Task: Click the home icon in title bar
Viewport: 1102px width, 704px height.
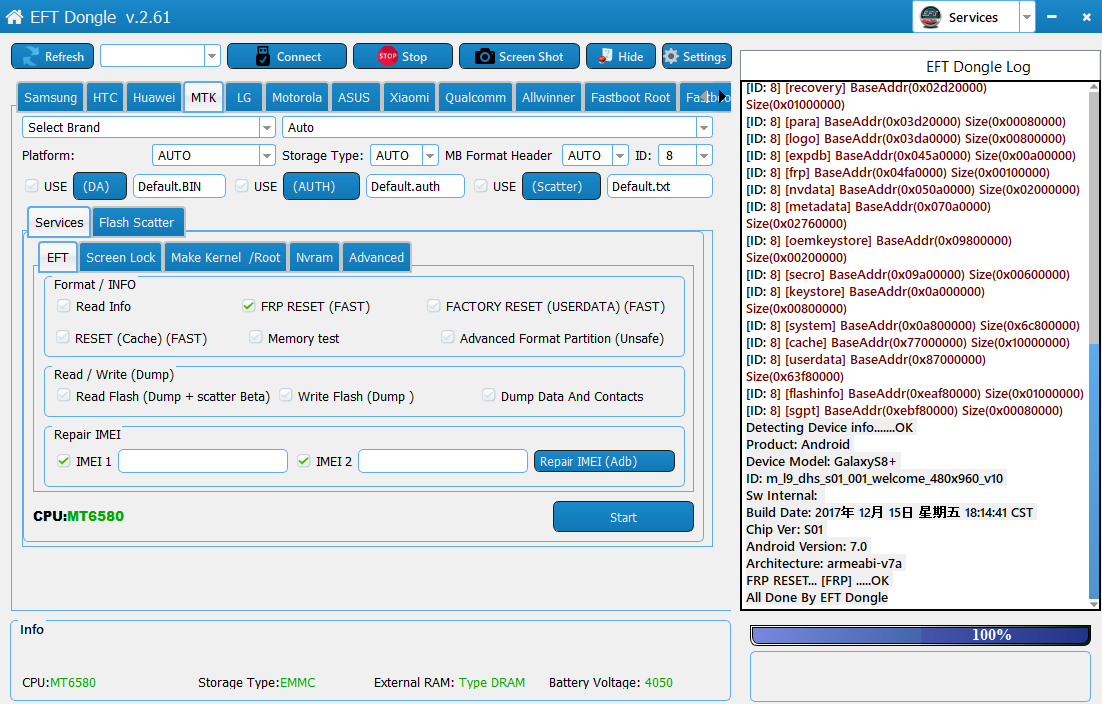Action: pos(15,17)
